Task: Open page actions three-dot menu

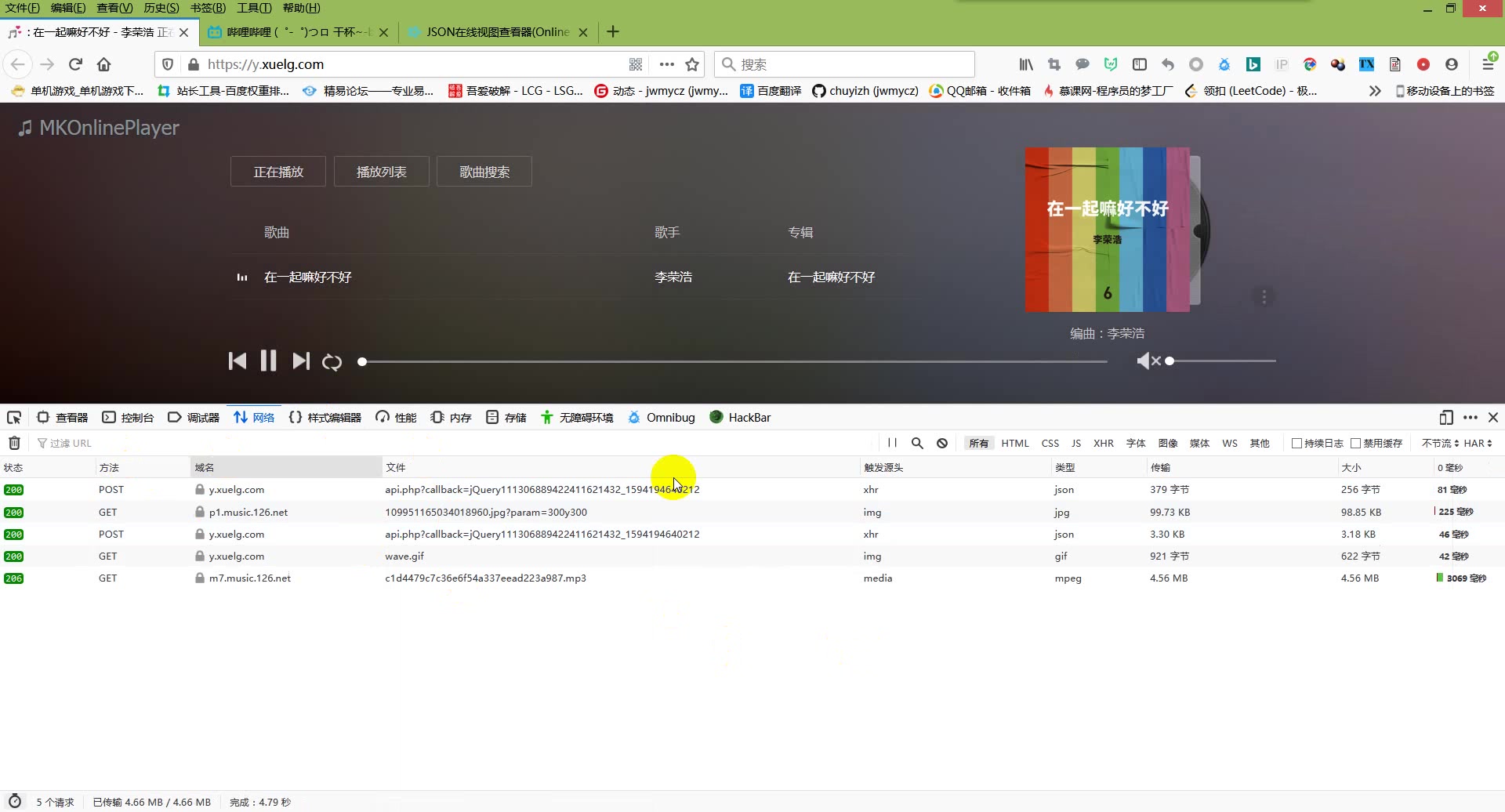Action: 666,64
